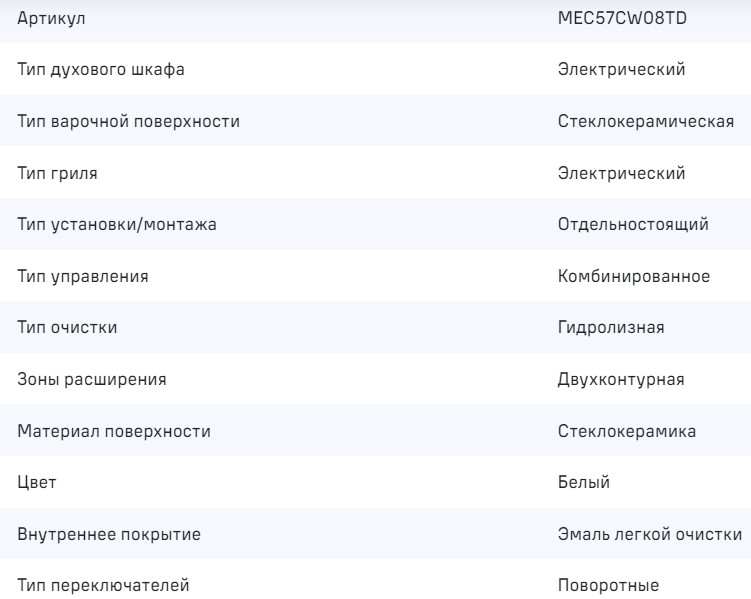Click the 'Двухконтурная' expansion zone value

621,380
